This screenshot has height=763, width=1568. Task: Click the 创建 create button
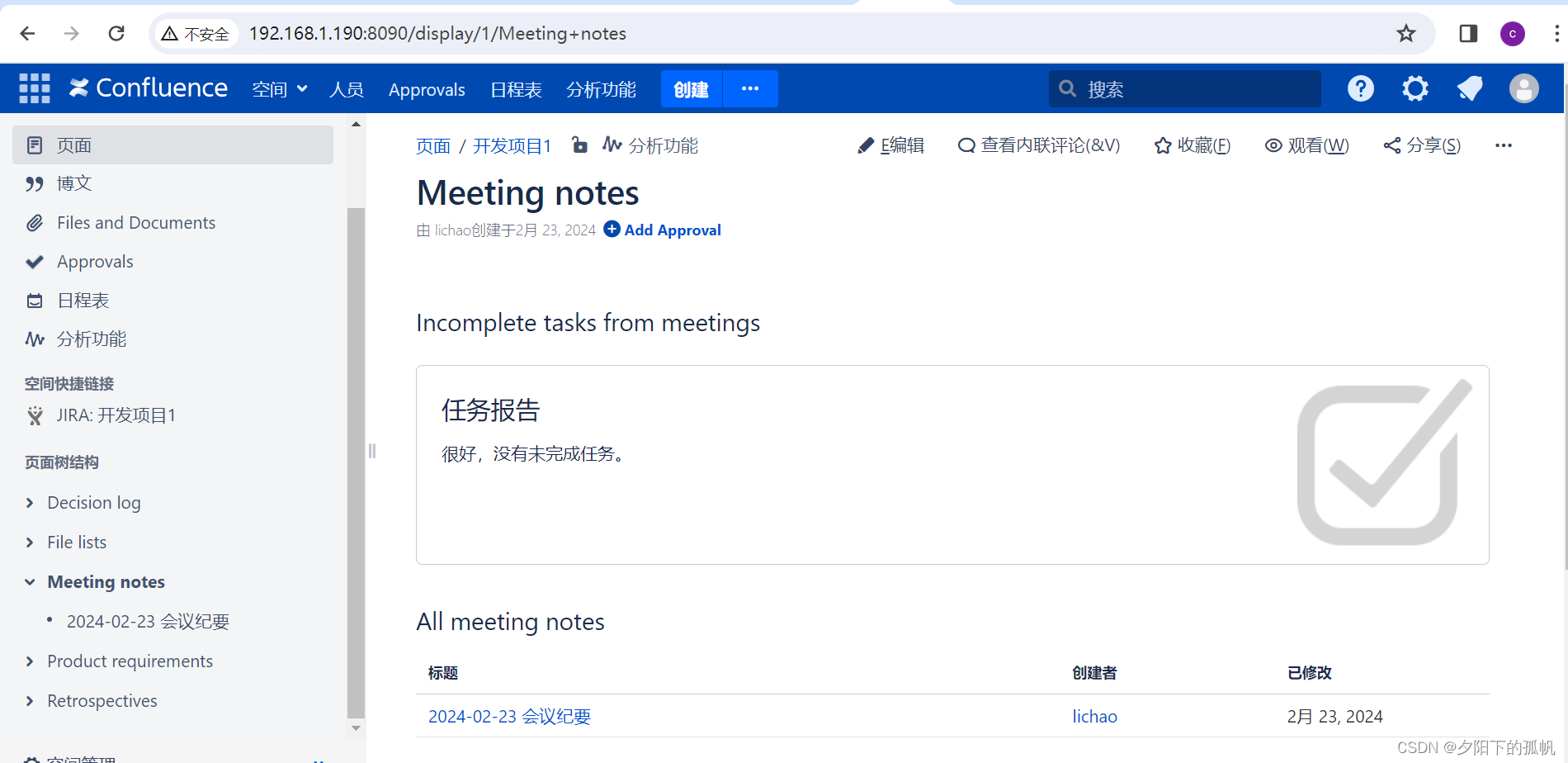[692, 88]
